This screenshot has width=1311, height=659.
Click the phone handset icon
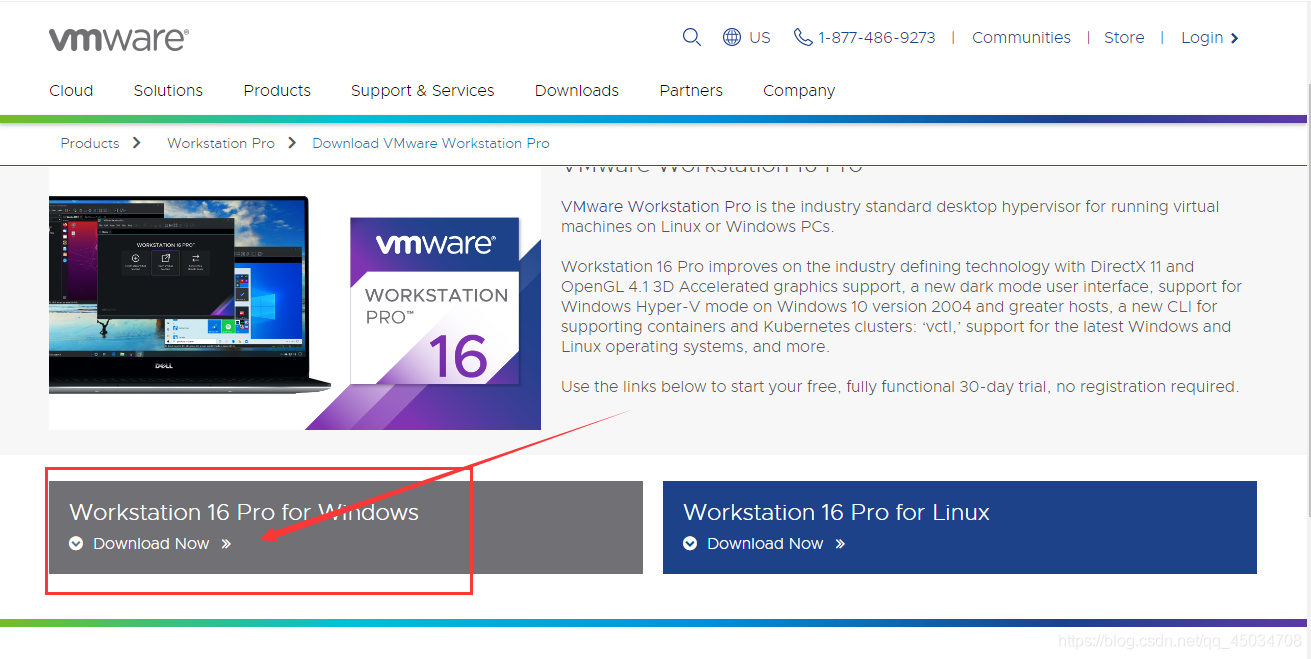click(803, 37)
